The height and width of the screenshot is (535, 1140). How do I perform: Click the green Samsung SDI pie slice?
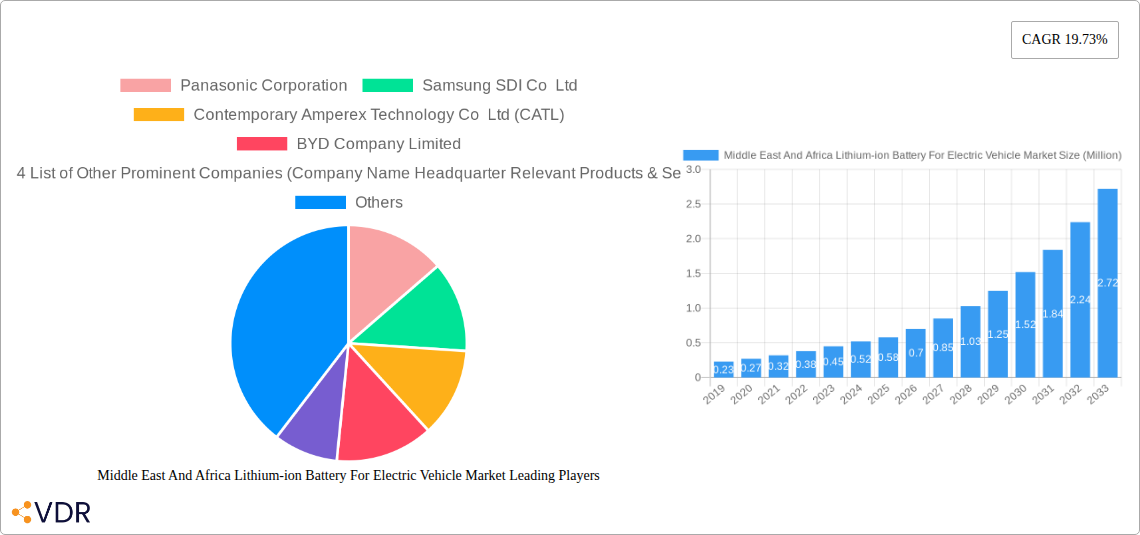tap(425, 310)
